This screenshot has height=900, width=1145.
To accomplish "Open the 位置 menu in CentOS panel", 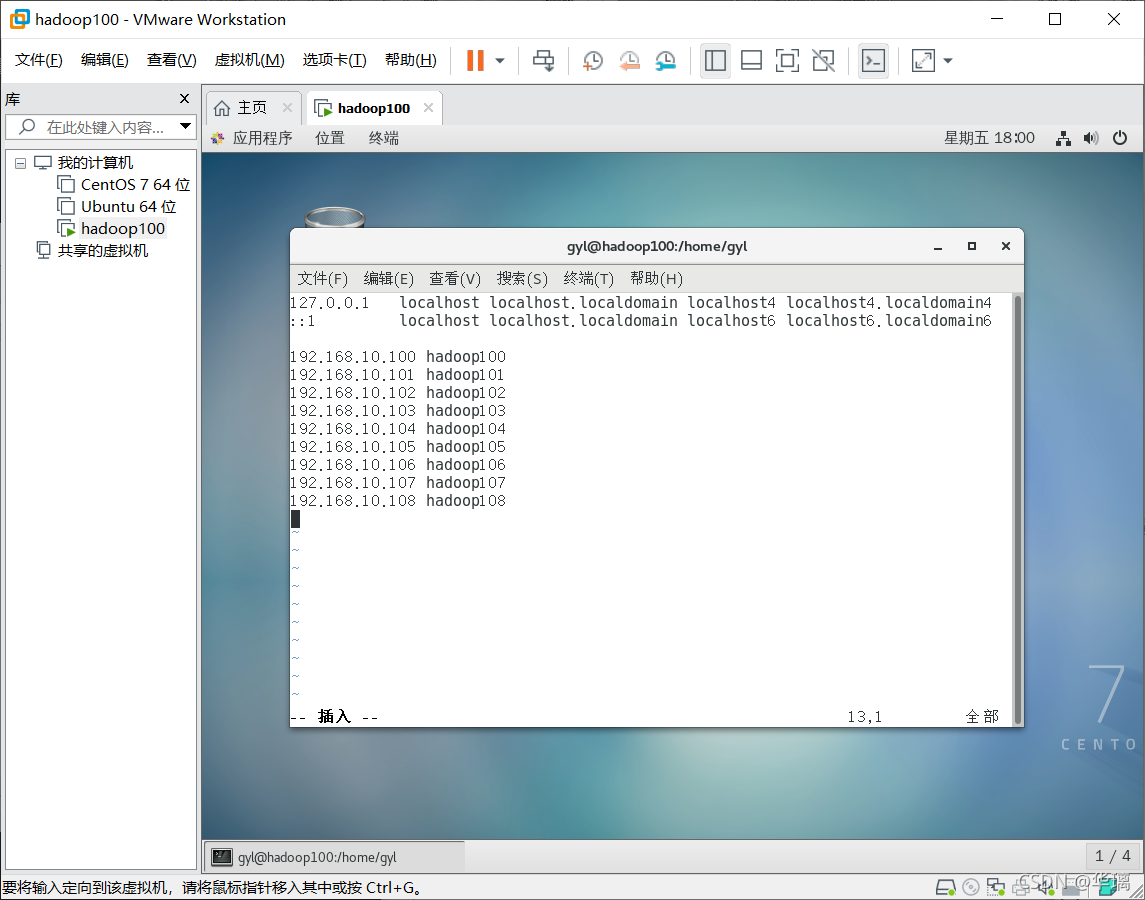I will tap(330, 138).
